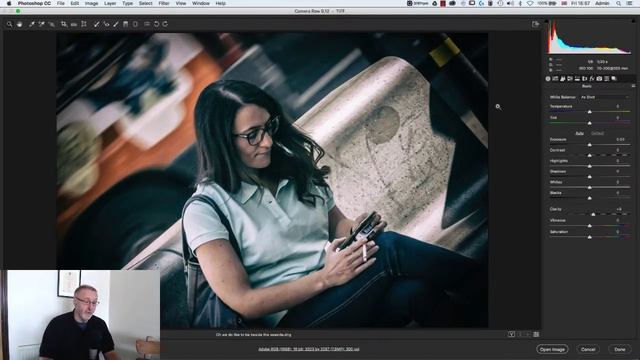The height and width of the screenshot is (360, 640).
Task: Open the Detail panel tab
Action: tap(563, 78)
